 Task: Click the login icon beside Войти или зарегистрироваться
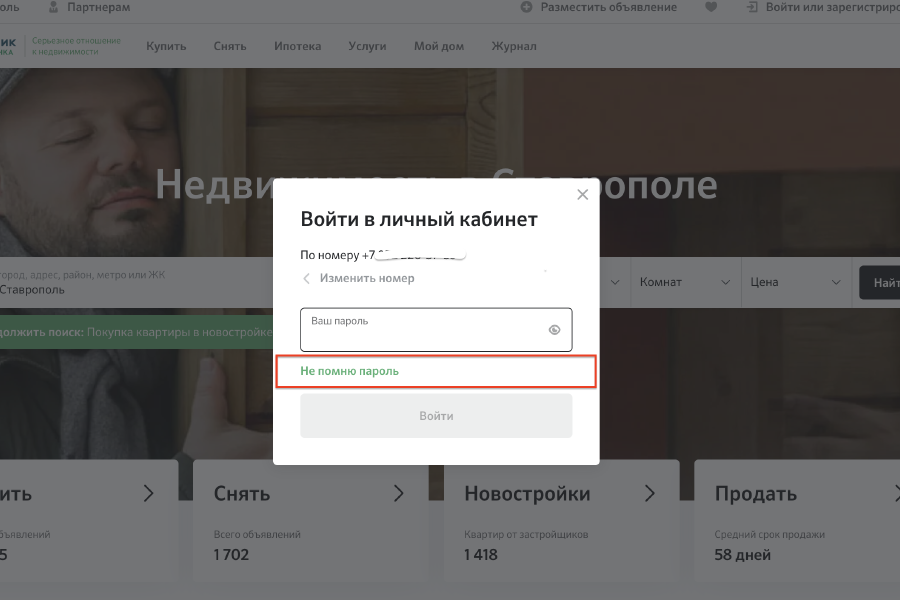[751, 7]
